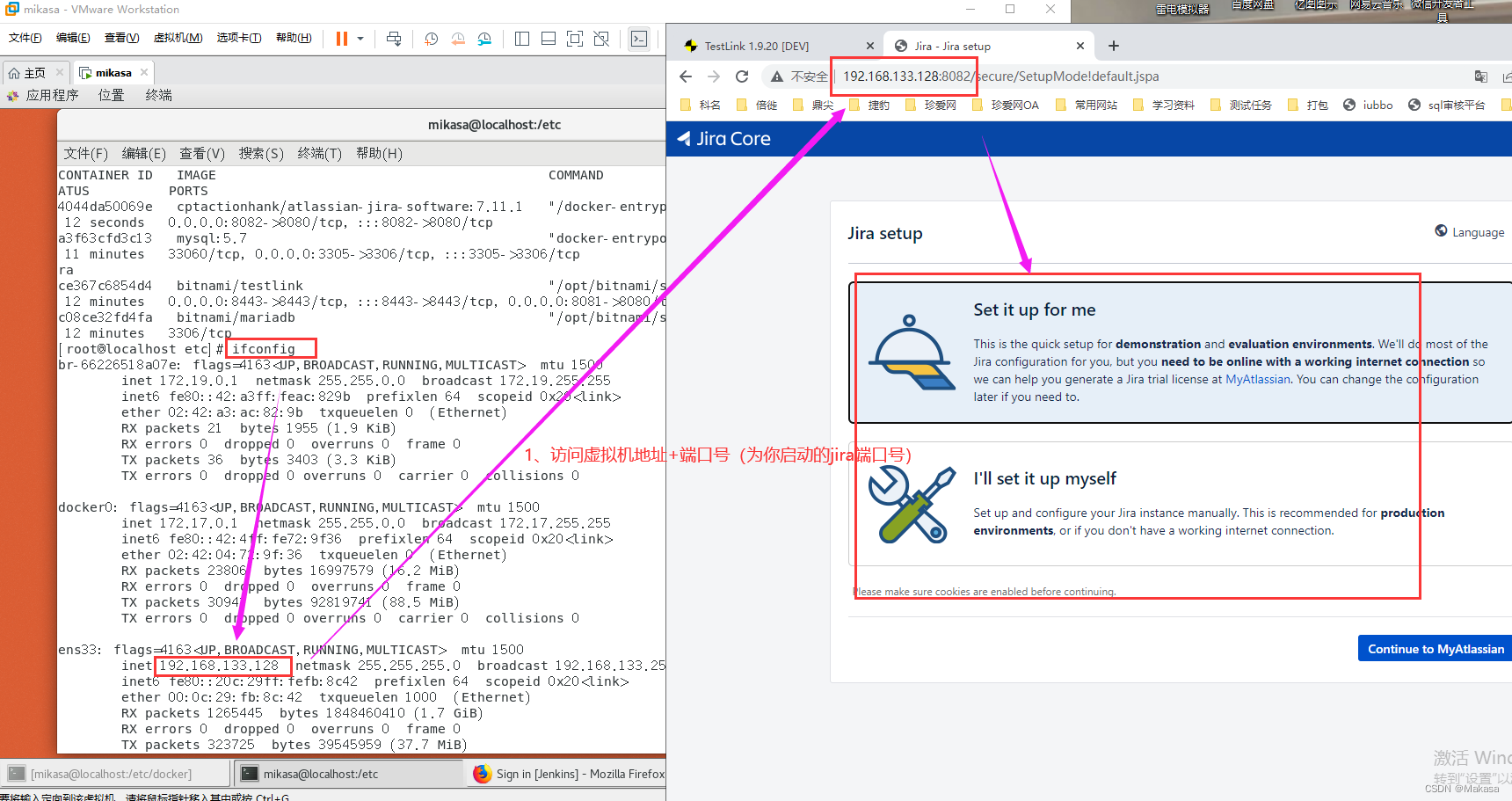Open the VMware snapshot manager
The image size is (1512, 801).
(x=485, y=39)
